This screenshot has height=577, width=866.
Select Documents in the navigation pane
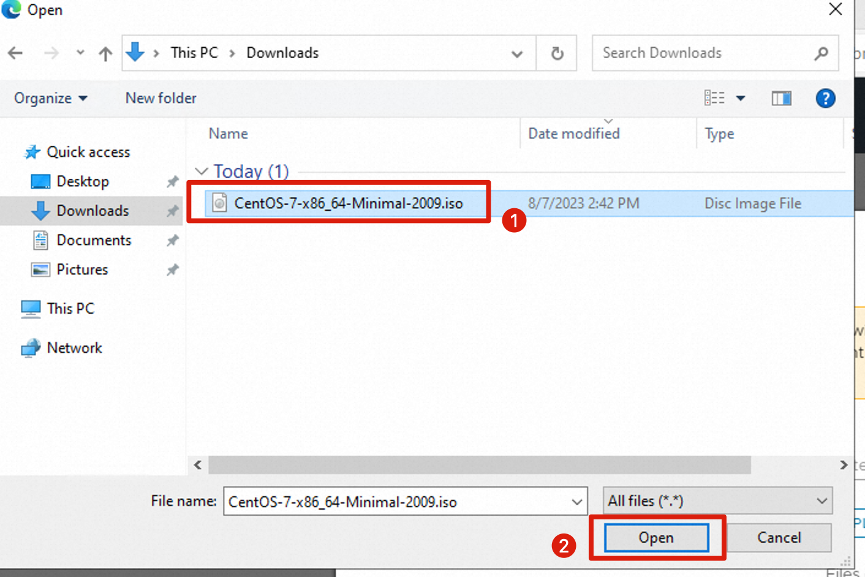[93, 240]
